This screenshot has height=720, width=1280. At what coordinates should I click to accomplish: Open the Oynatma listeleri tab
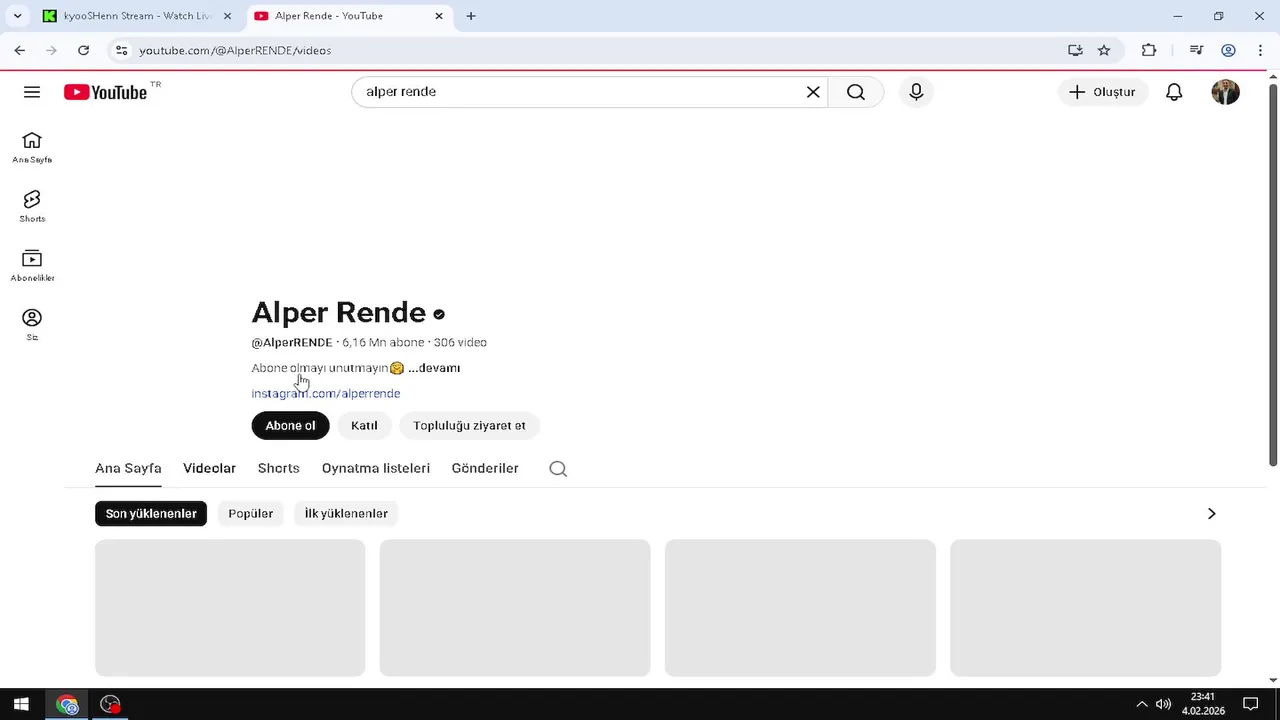(376, 468)
